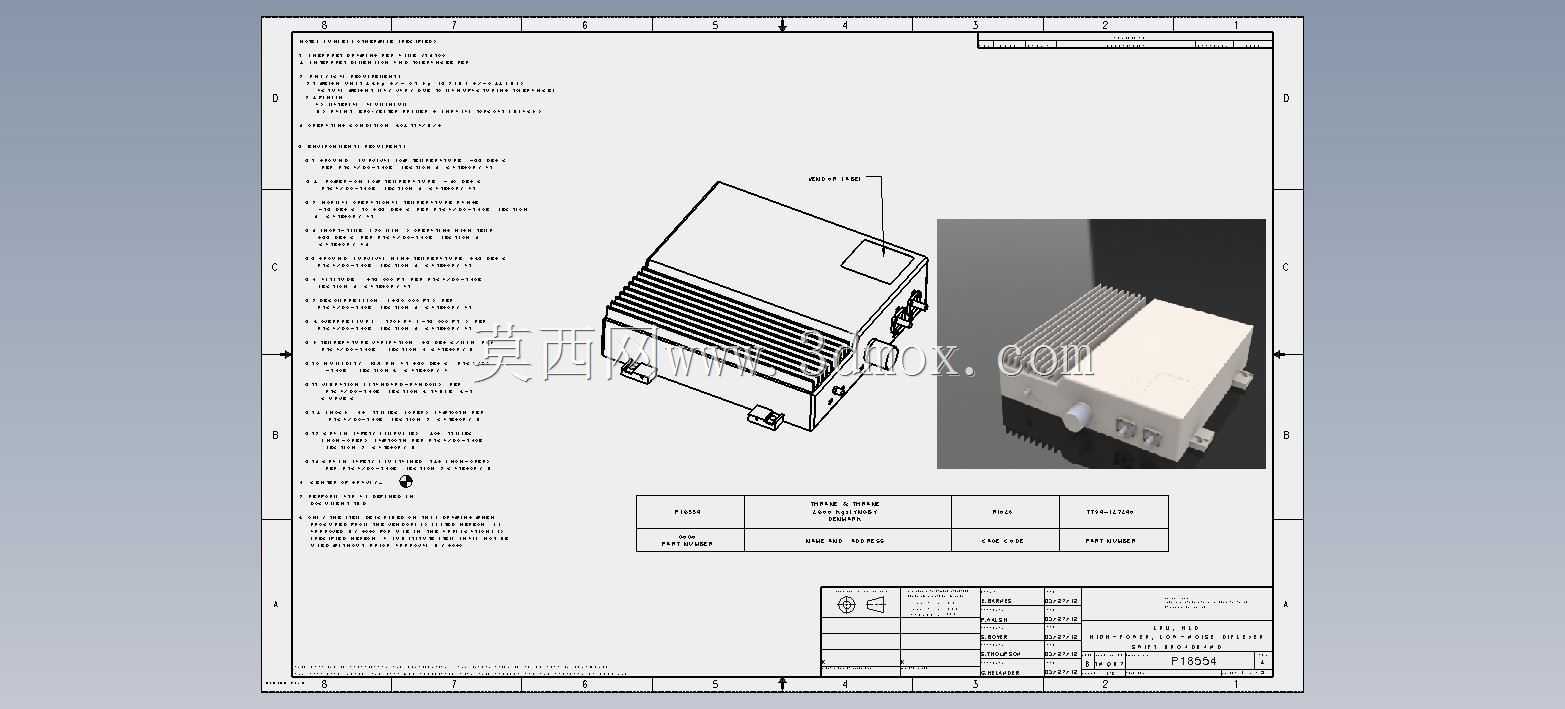Click the C.HELANDER approval name
Screen dimensions: 1565x709
1001,672
